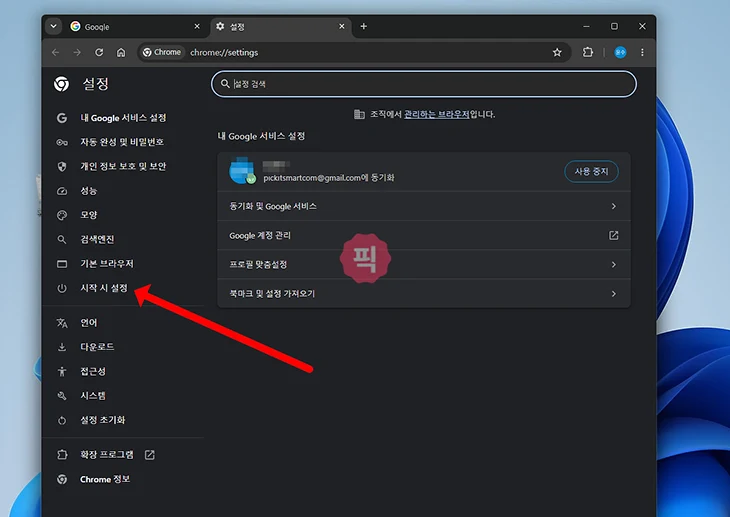Open a new tab with plus button

[x=364, y=27]
